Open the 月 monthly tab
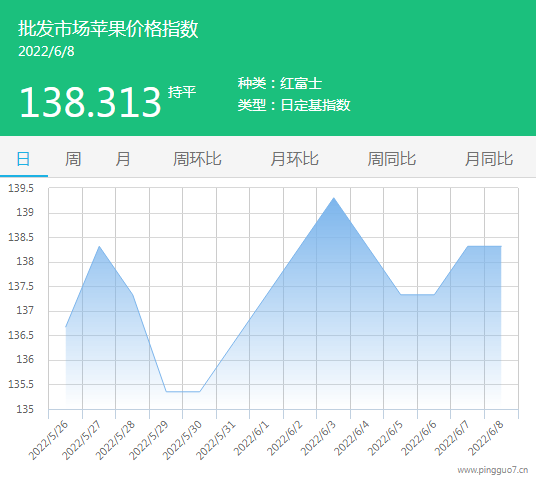 pos(123,159)
